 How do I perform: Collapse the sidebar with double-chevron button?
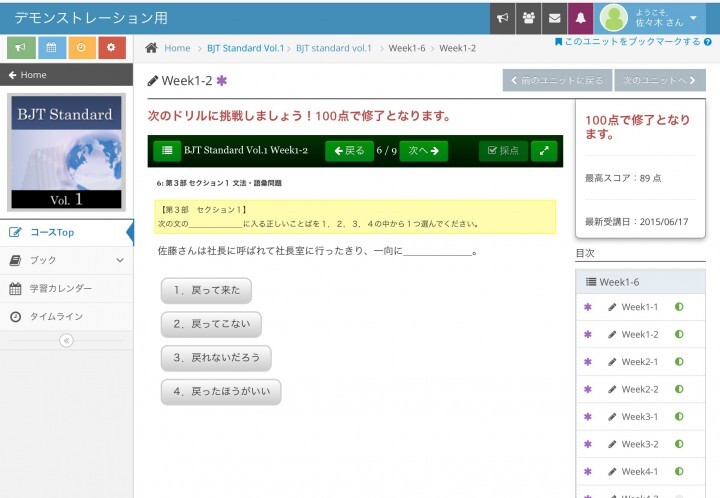pos(67,341)
